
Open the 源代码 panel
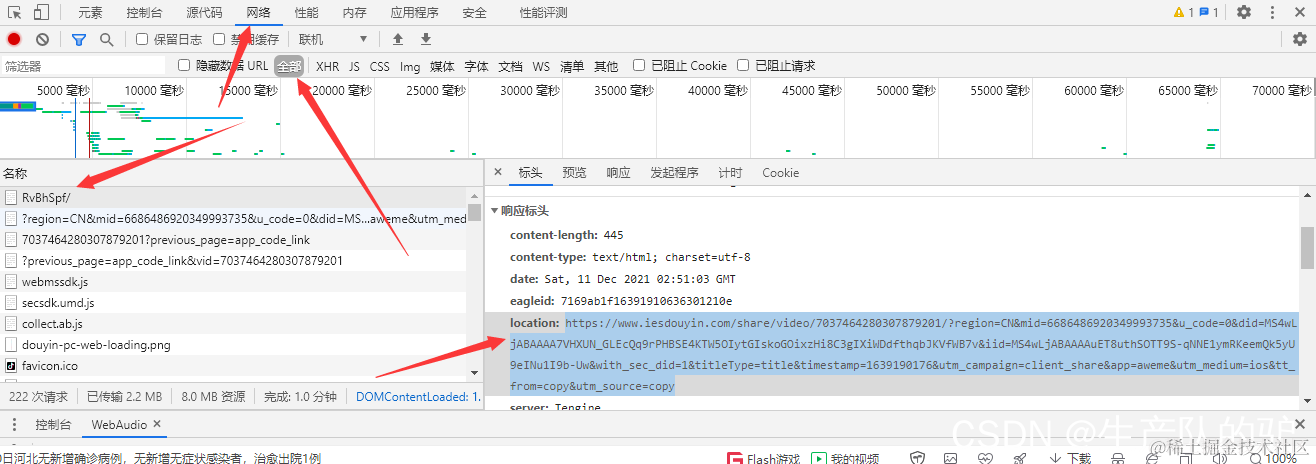[204, 13]
